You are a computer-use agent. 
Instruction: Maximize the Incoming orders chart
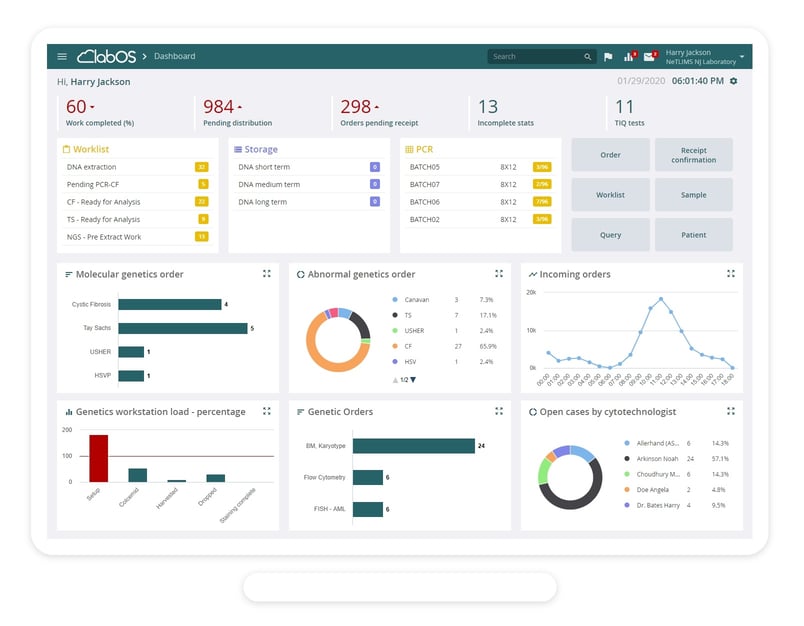tap(731, 274)
